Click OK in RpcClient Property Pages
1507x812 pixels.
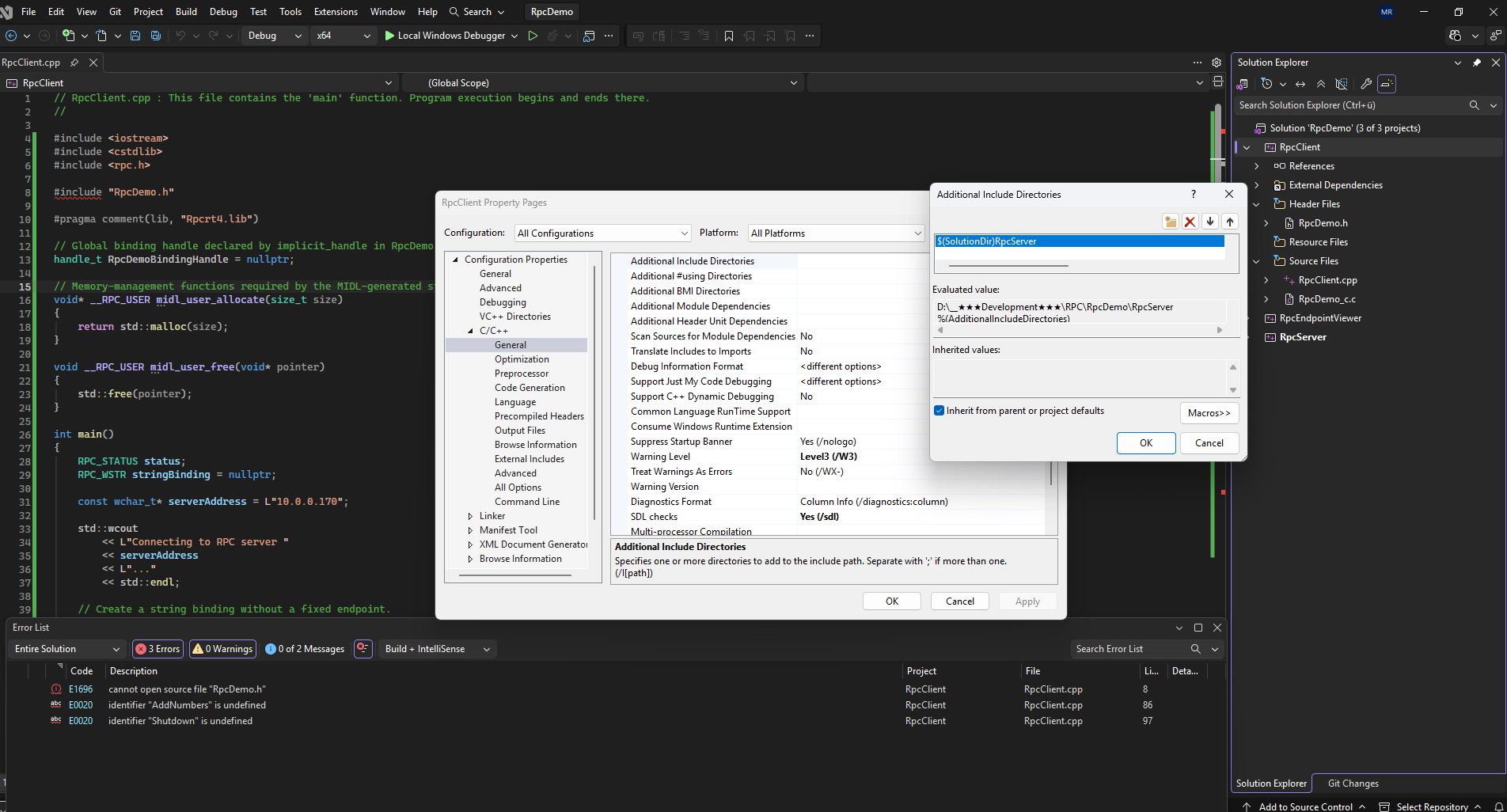(892, 601)
